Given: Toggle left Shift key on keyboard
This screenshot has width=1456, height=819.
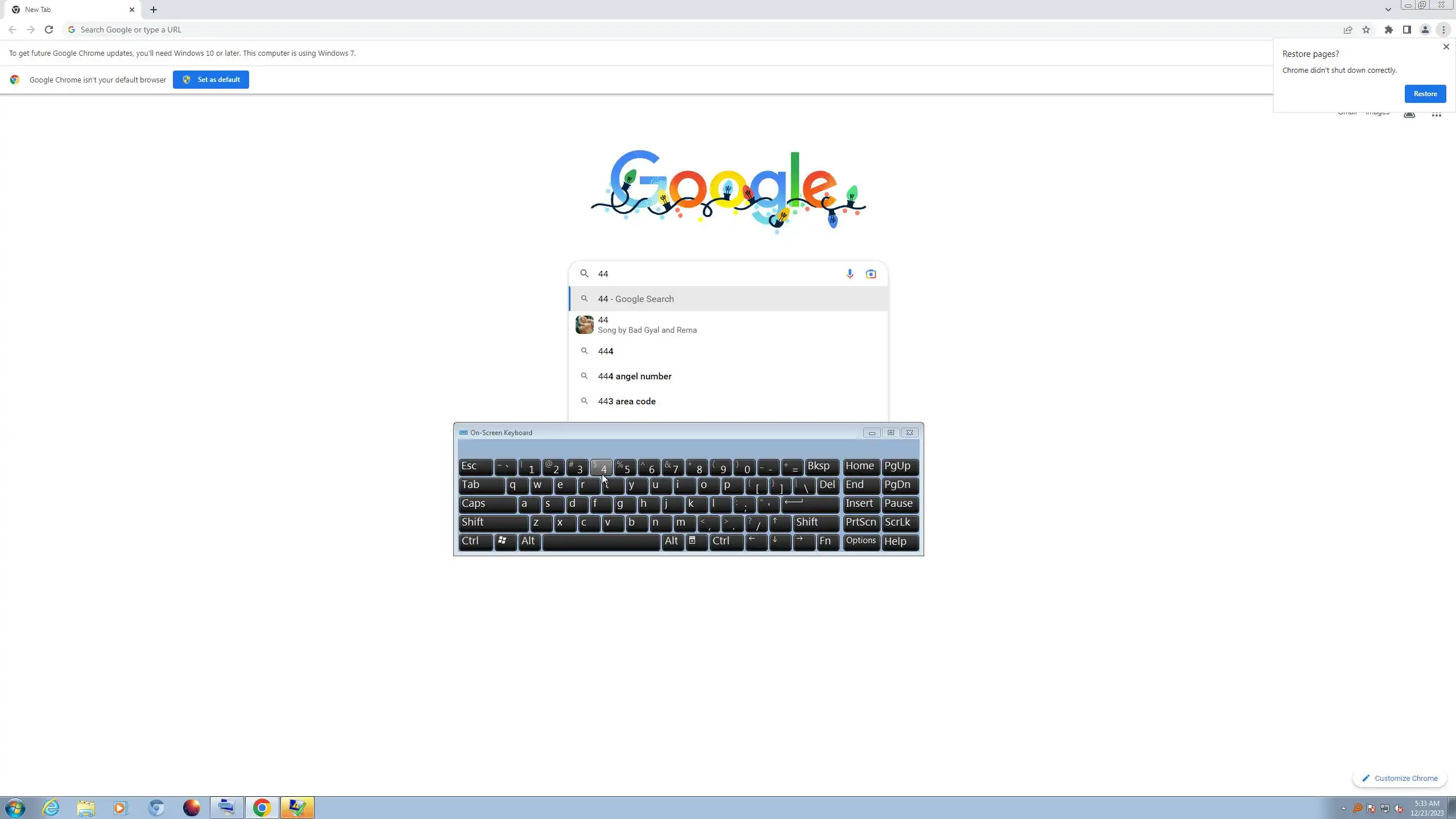Looking at the screenshot, I should click(493, 523).
